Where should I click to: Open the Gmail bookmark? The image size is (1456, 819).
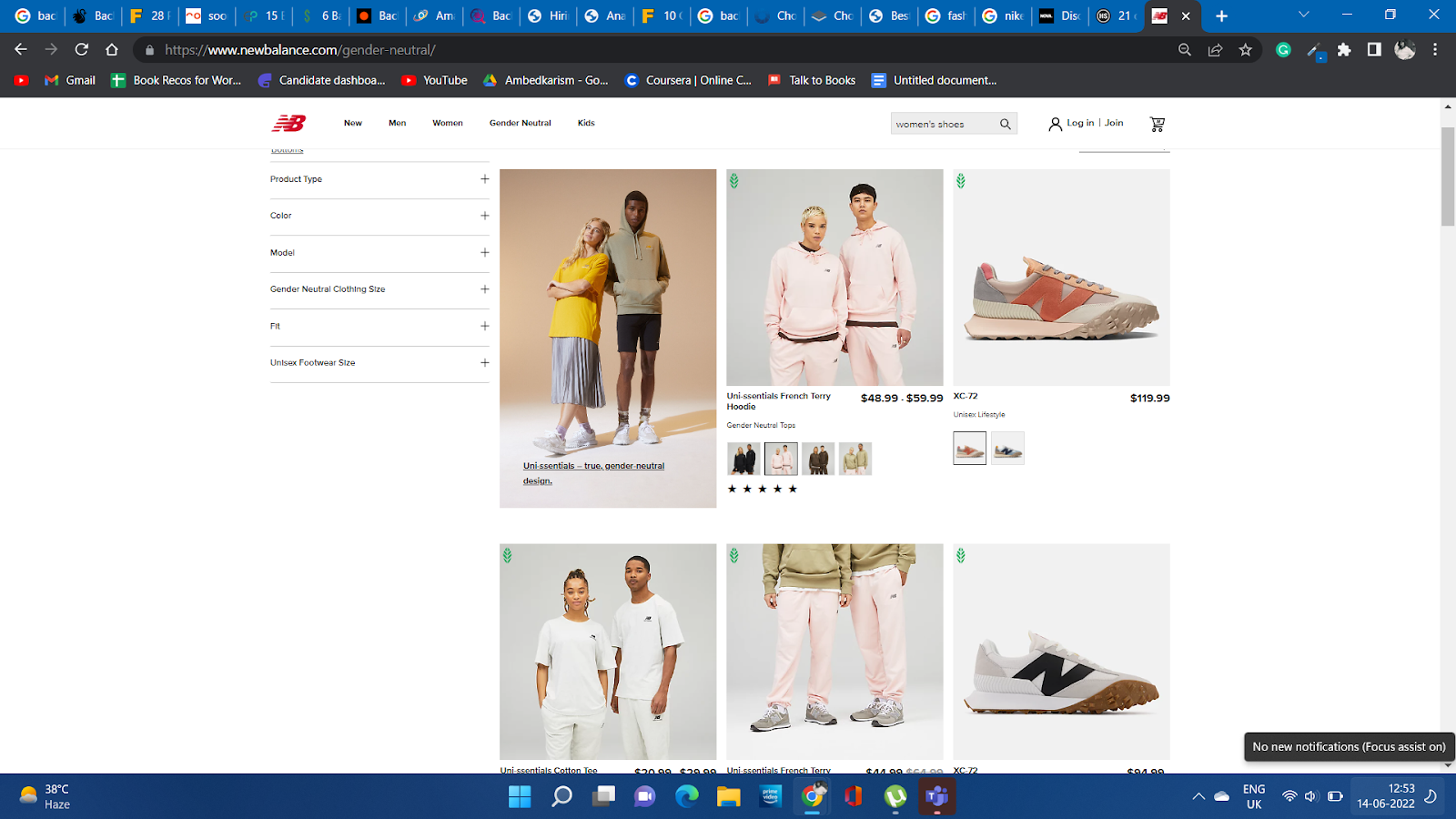pos(70,80)
